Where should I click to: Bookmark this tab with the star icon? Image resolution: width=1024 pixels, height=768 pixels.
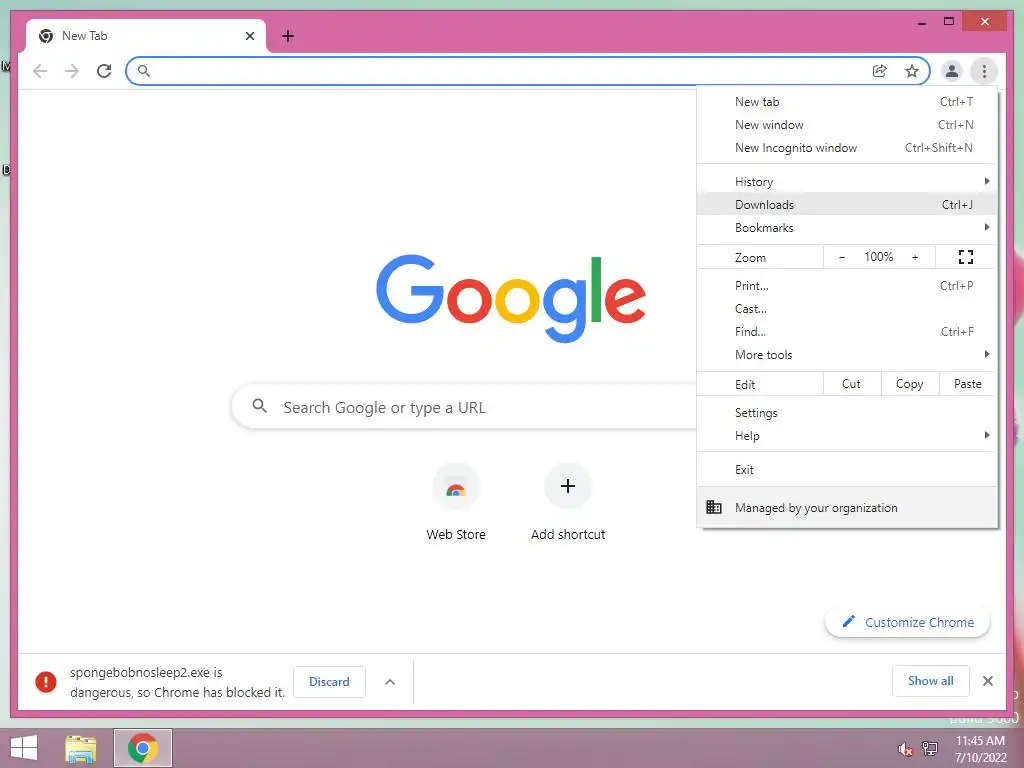pyautogui.click(x=912, y=71)
